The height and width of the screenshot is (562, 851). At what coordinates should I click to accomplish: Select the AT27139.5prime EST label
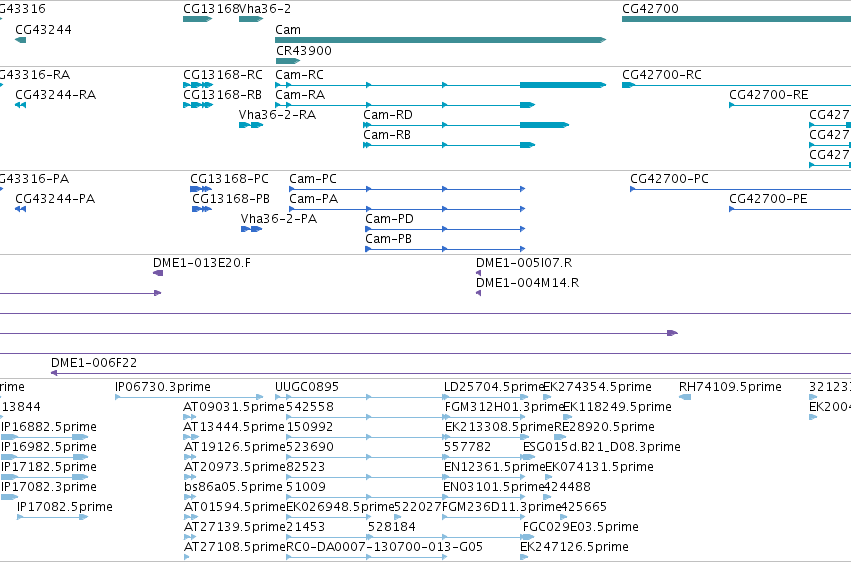point(234,528)
